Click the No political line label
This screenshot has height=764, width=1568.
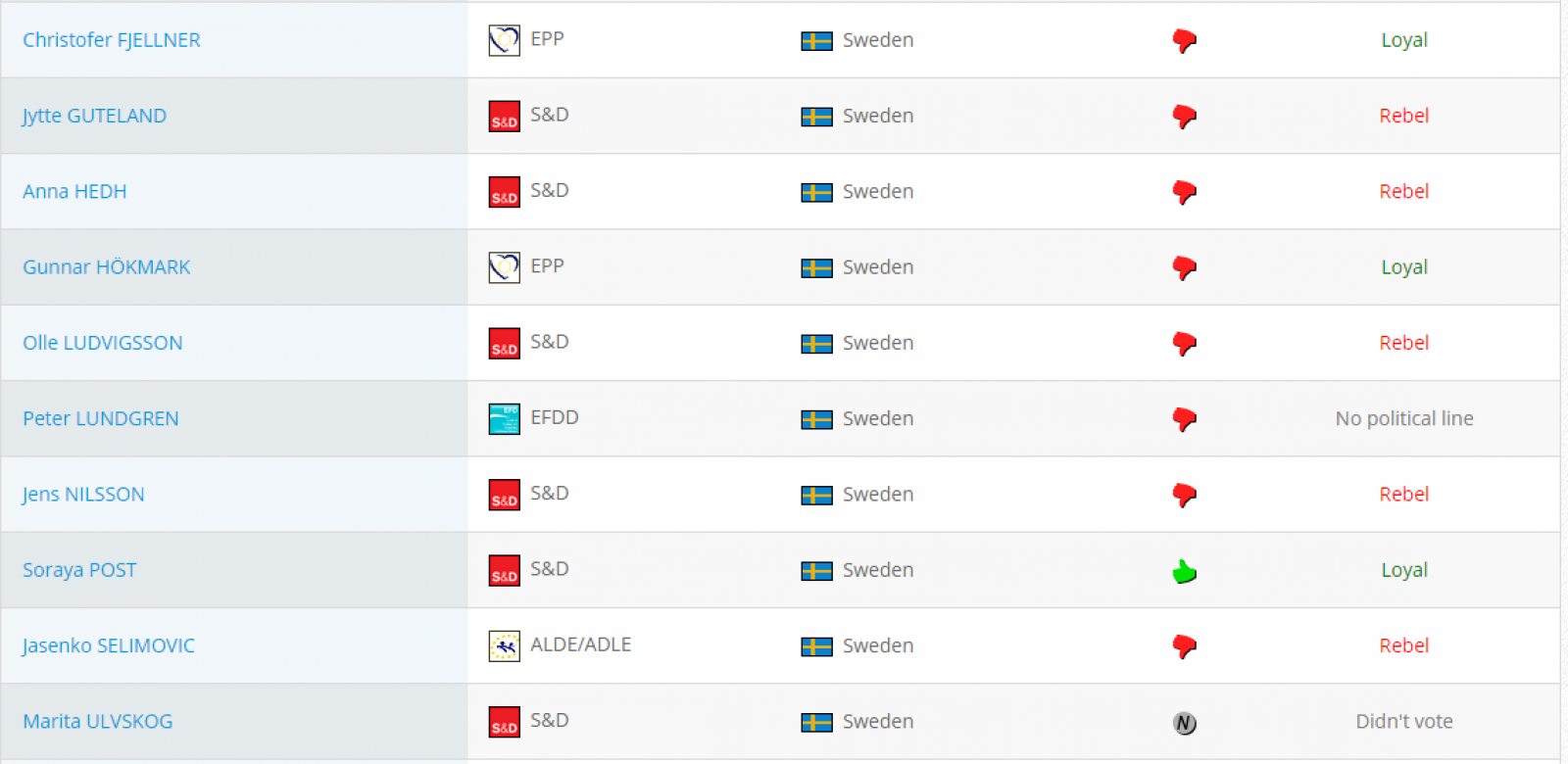pos(1404,418)
